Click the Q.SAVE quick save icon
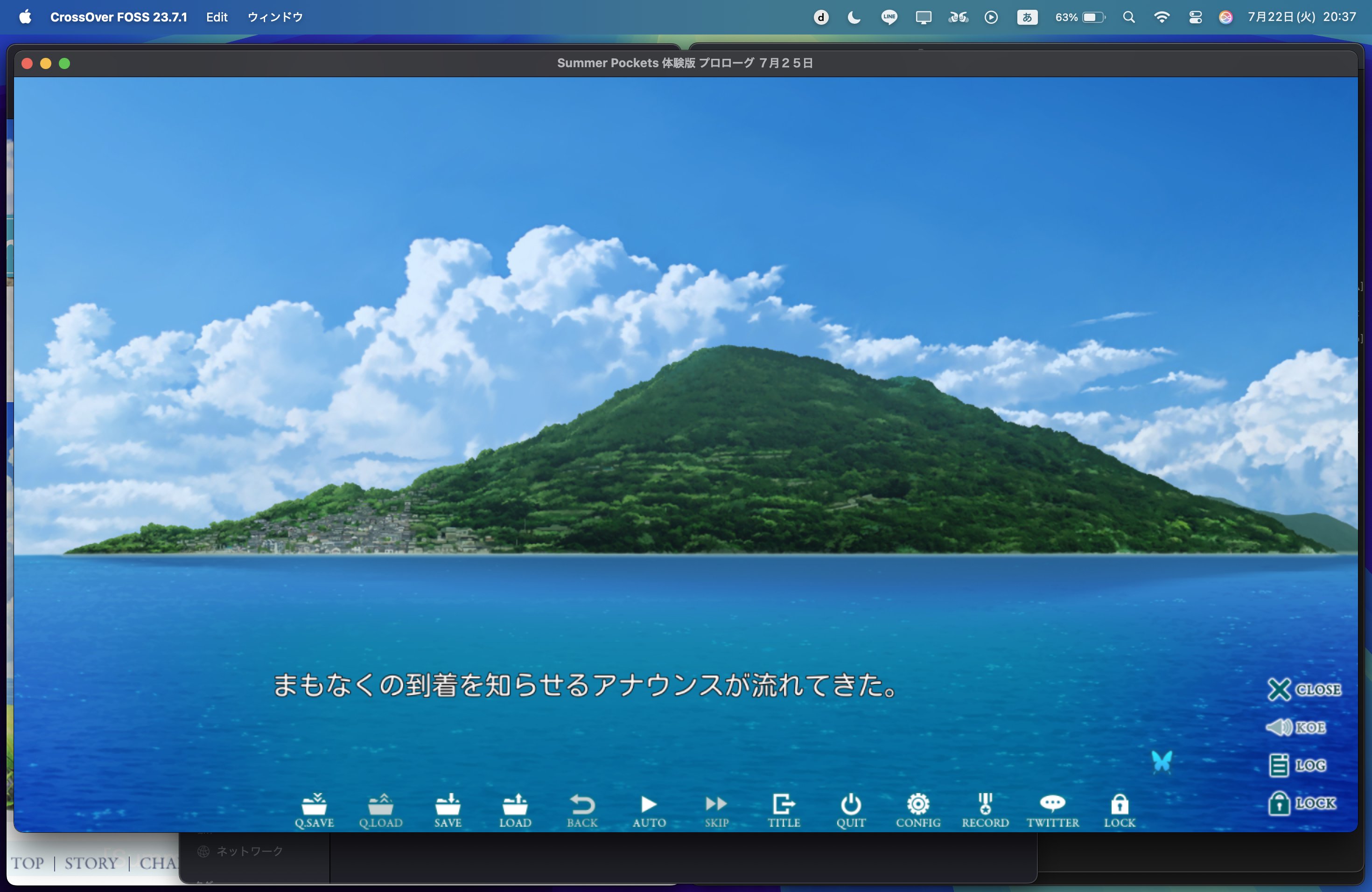The image size is (1372, 892). [314, 811]
